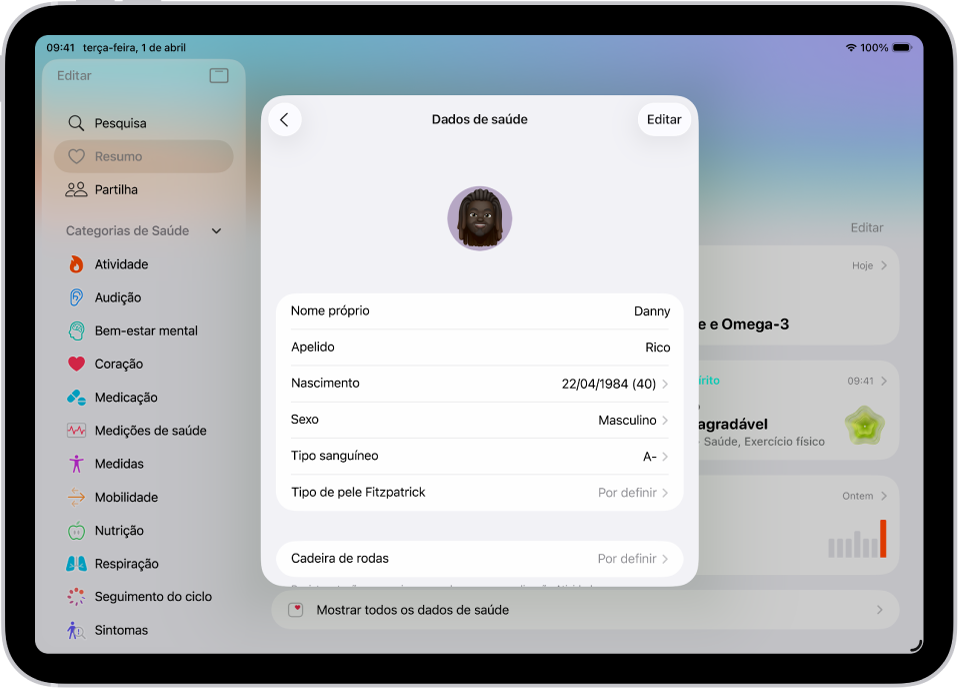The image size is (960, 689).
Task: Click the Medidas figure icon
Action: tap(76, 464)
